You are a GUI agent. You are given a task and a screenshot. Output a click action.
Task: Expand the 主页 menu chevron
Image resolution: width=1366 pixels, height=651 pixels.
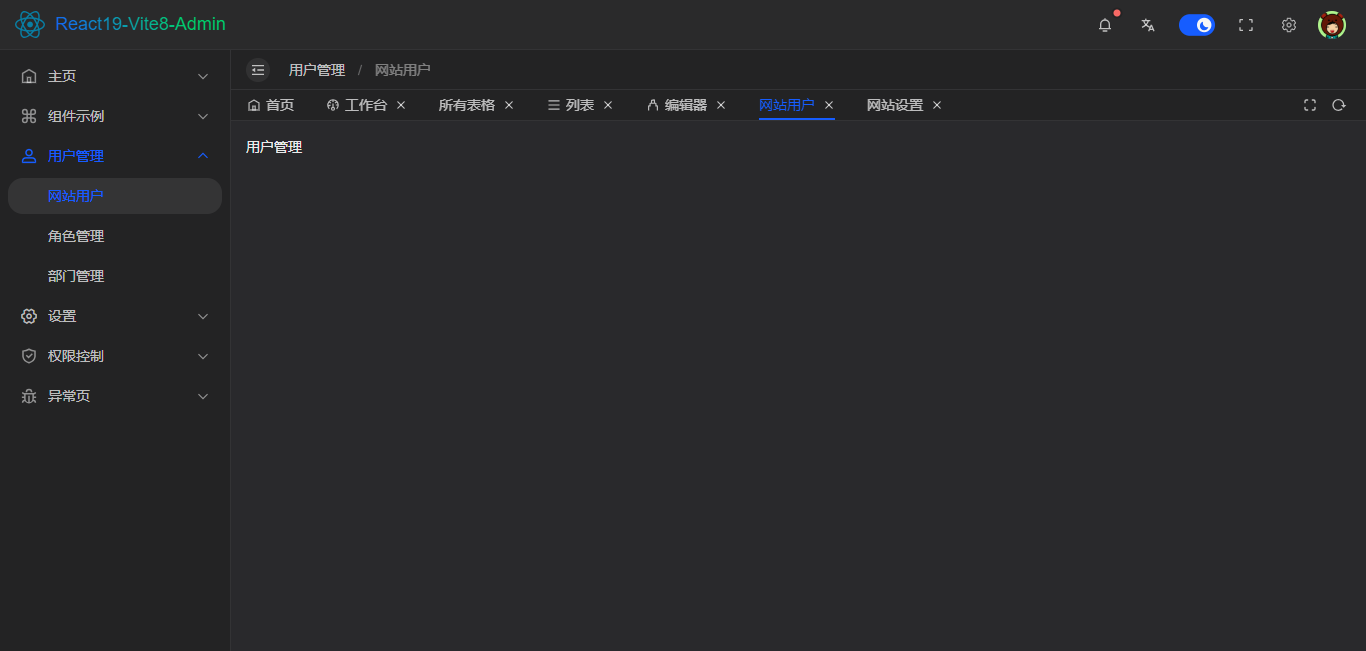pos(203,76)
